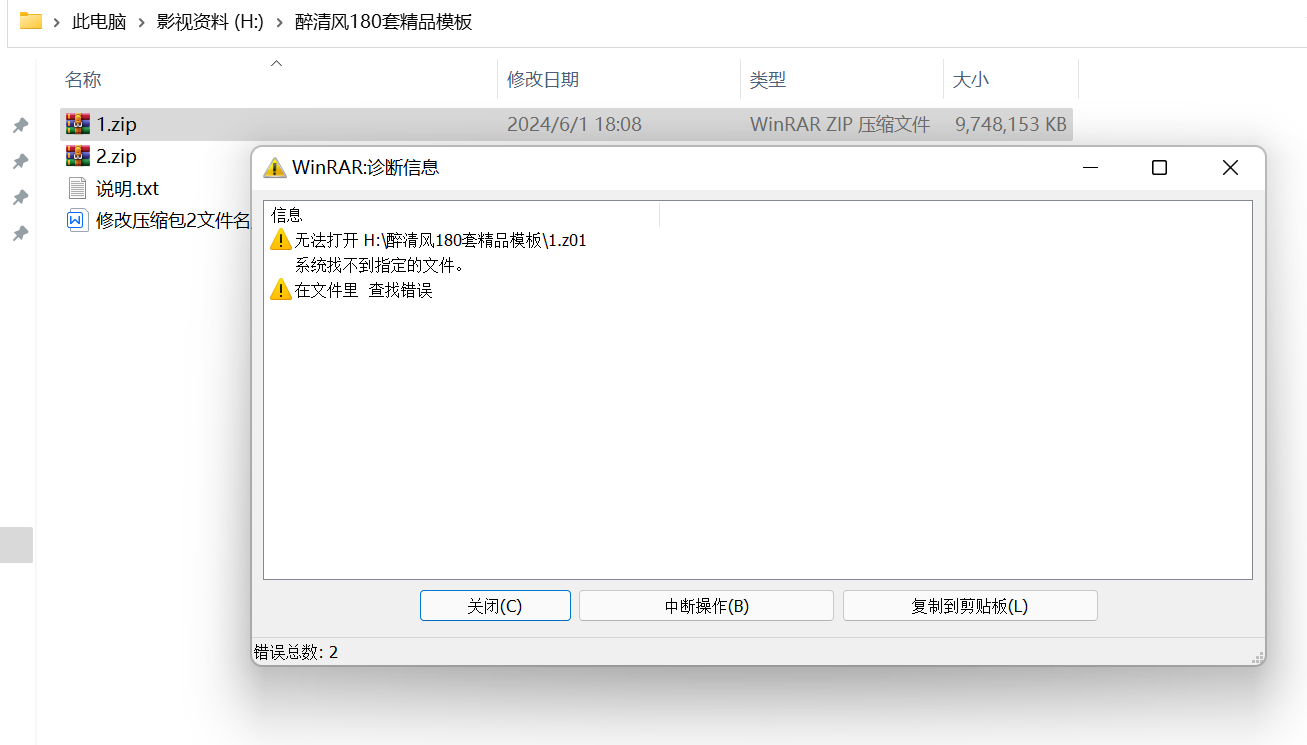The image size is (1307, 745).
Task: Maximize the WinRAR diagnostic window
Action: [1159, 167]
